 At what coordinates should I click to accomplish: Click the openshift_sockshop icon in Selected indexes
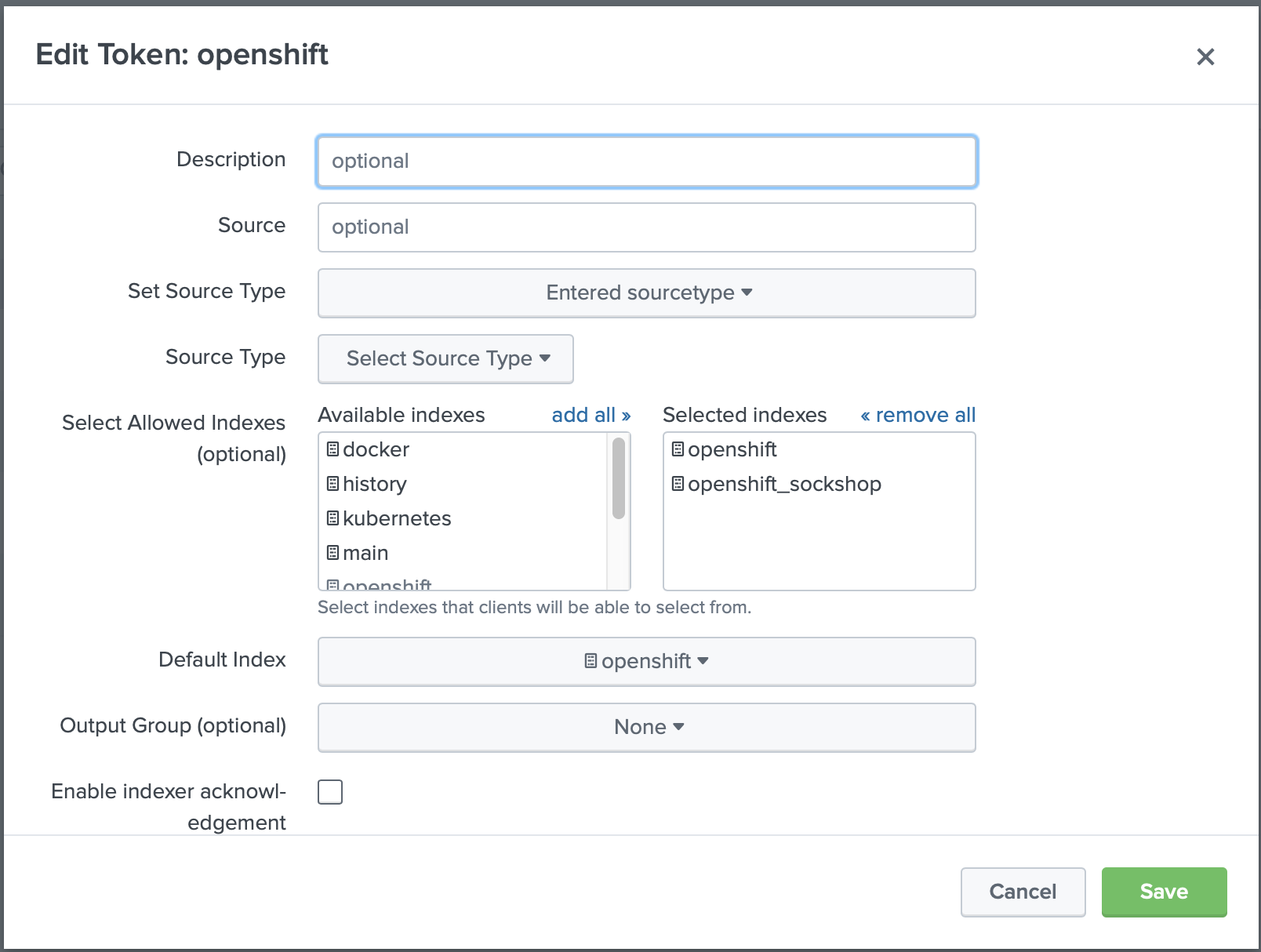(x=678, y=484)
